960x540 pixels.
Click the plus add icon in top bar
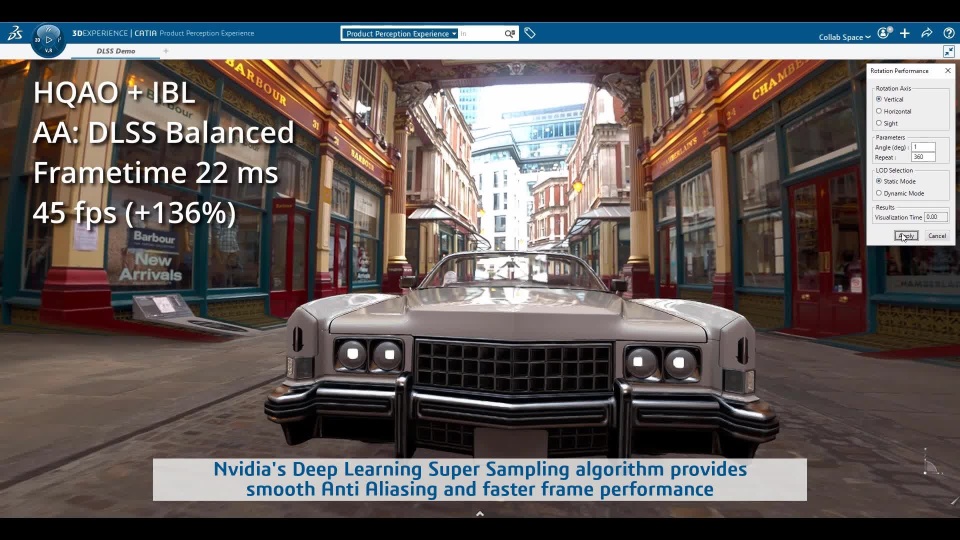tap(905, 33)
